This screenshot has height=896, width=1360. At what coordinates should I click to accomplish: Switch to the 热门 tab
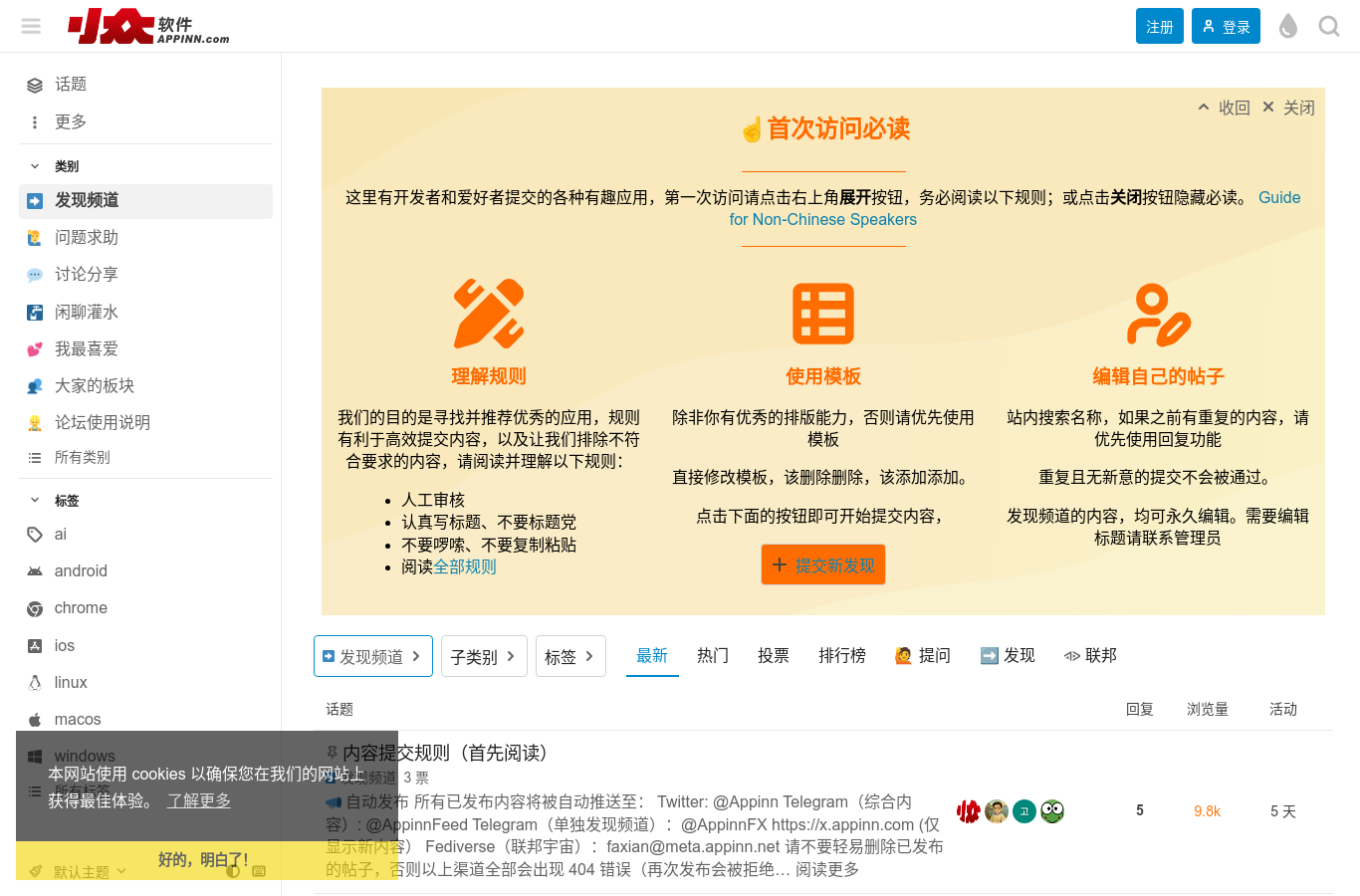click(x=713, y=655)
